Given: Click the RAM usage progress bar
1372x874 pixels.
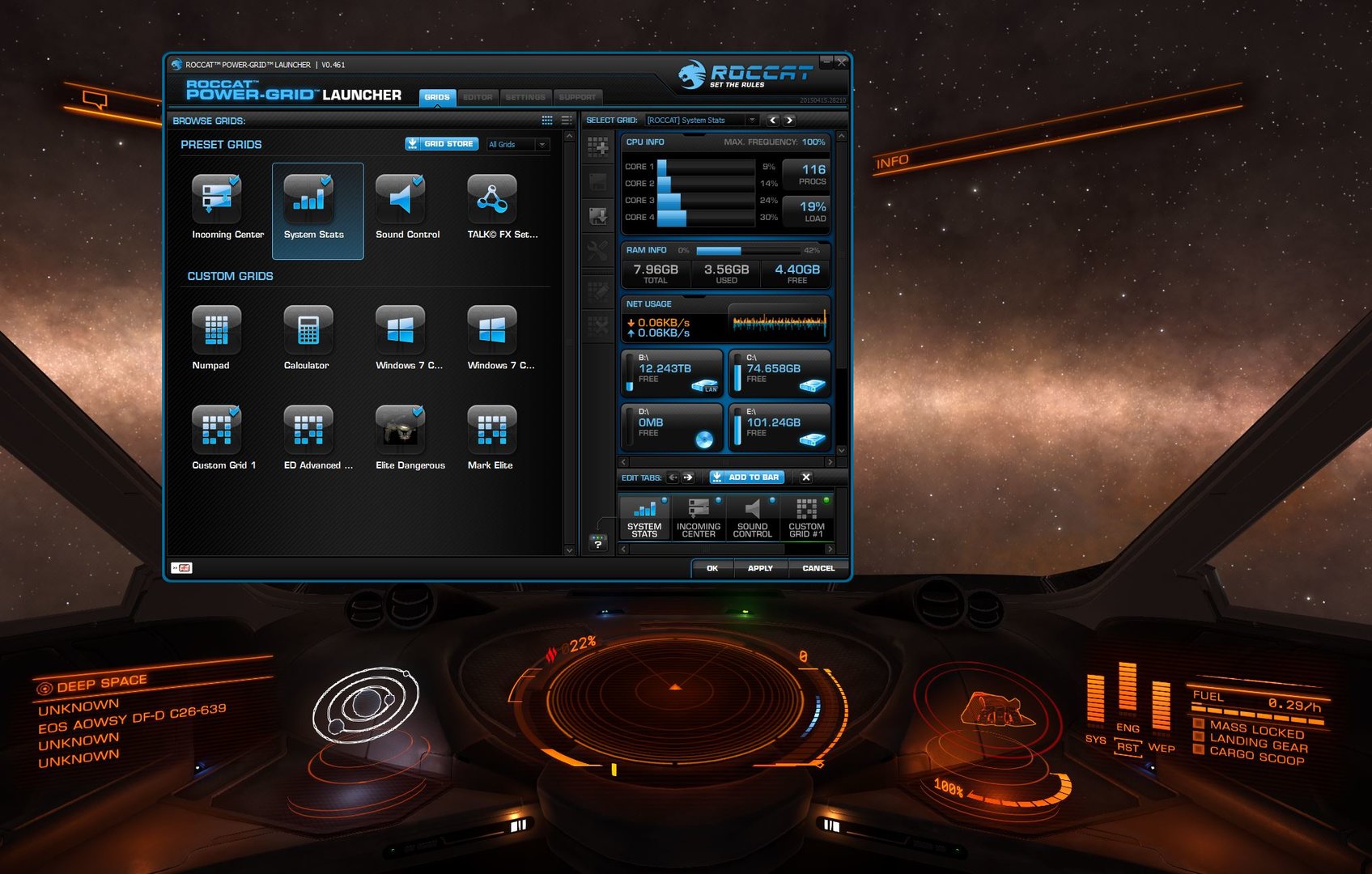Looking at the screenshot, I should (748, 251).
